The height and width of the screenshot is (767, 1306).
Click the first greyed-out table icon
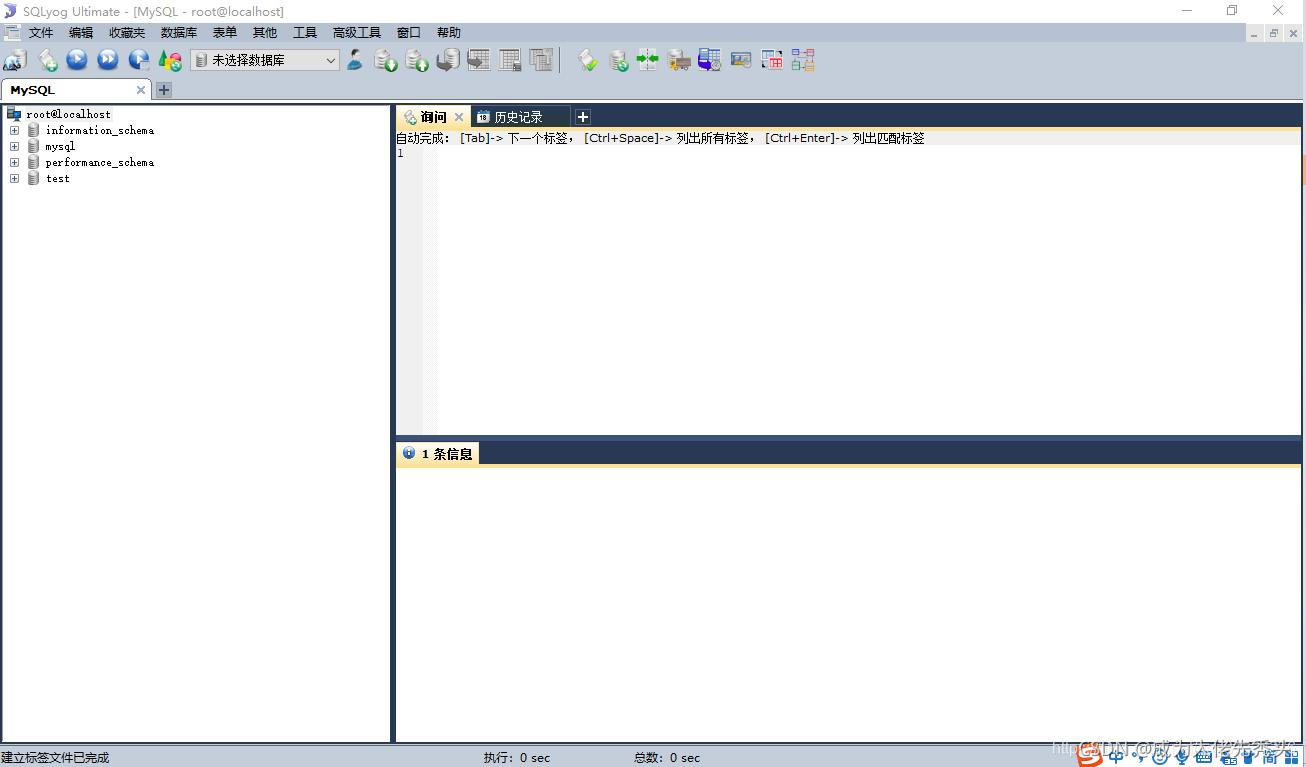(x=479, y=60)
